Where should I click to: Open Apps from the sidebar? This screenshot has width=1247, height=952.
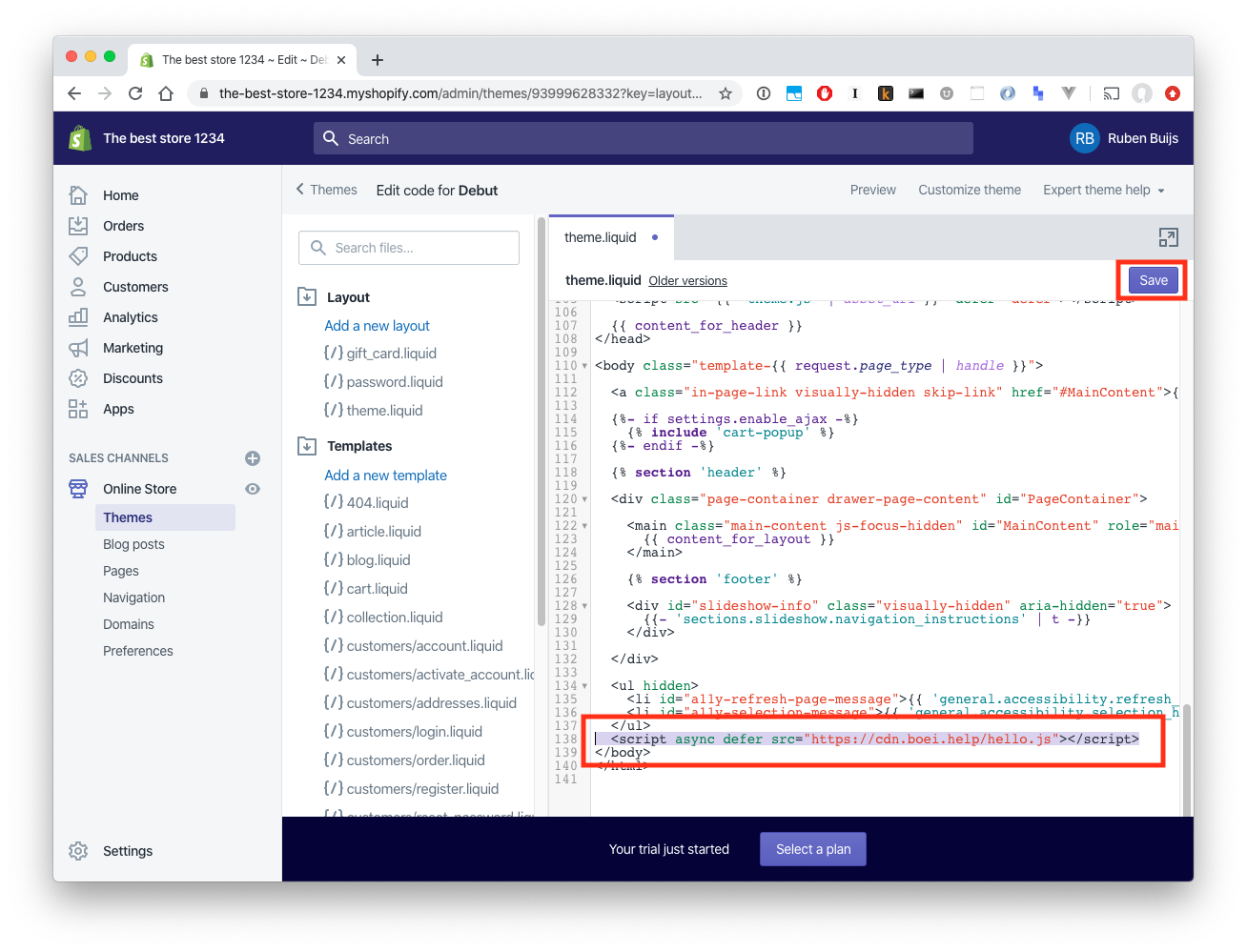coord(118,409)
